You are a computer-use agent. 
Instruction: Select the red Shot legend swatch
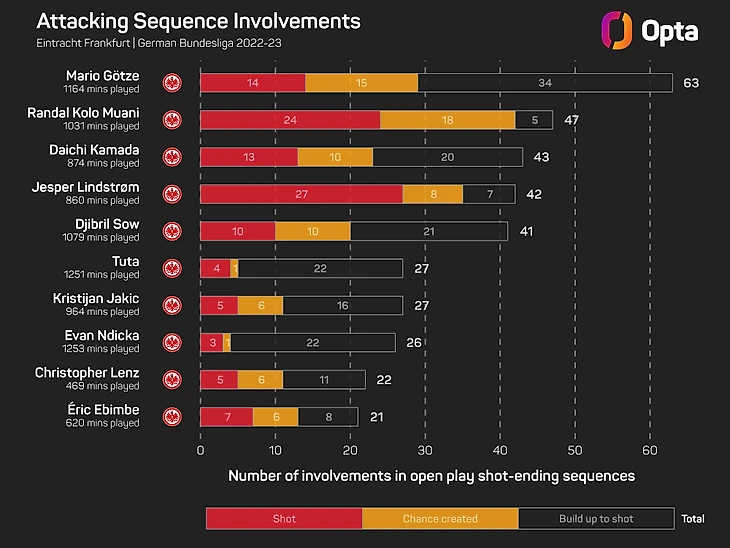pos(284,519)
